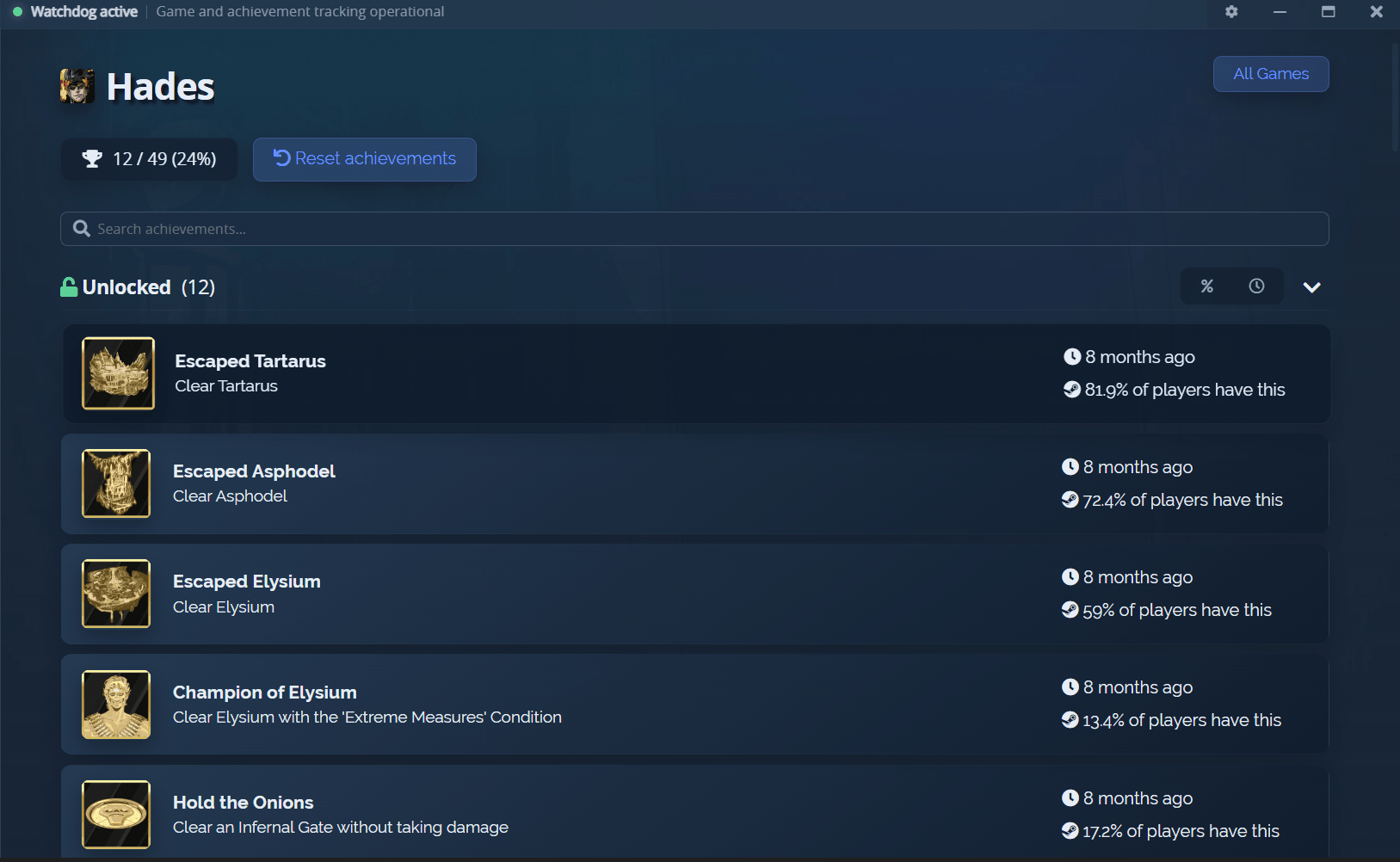The height and width of the screenshot is (862, 1400).
Task: Click the trophy icon in progress counter
Action: pos(92,159)
